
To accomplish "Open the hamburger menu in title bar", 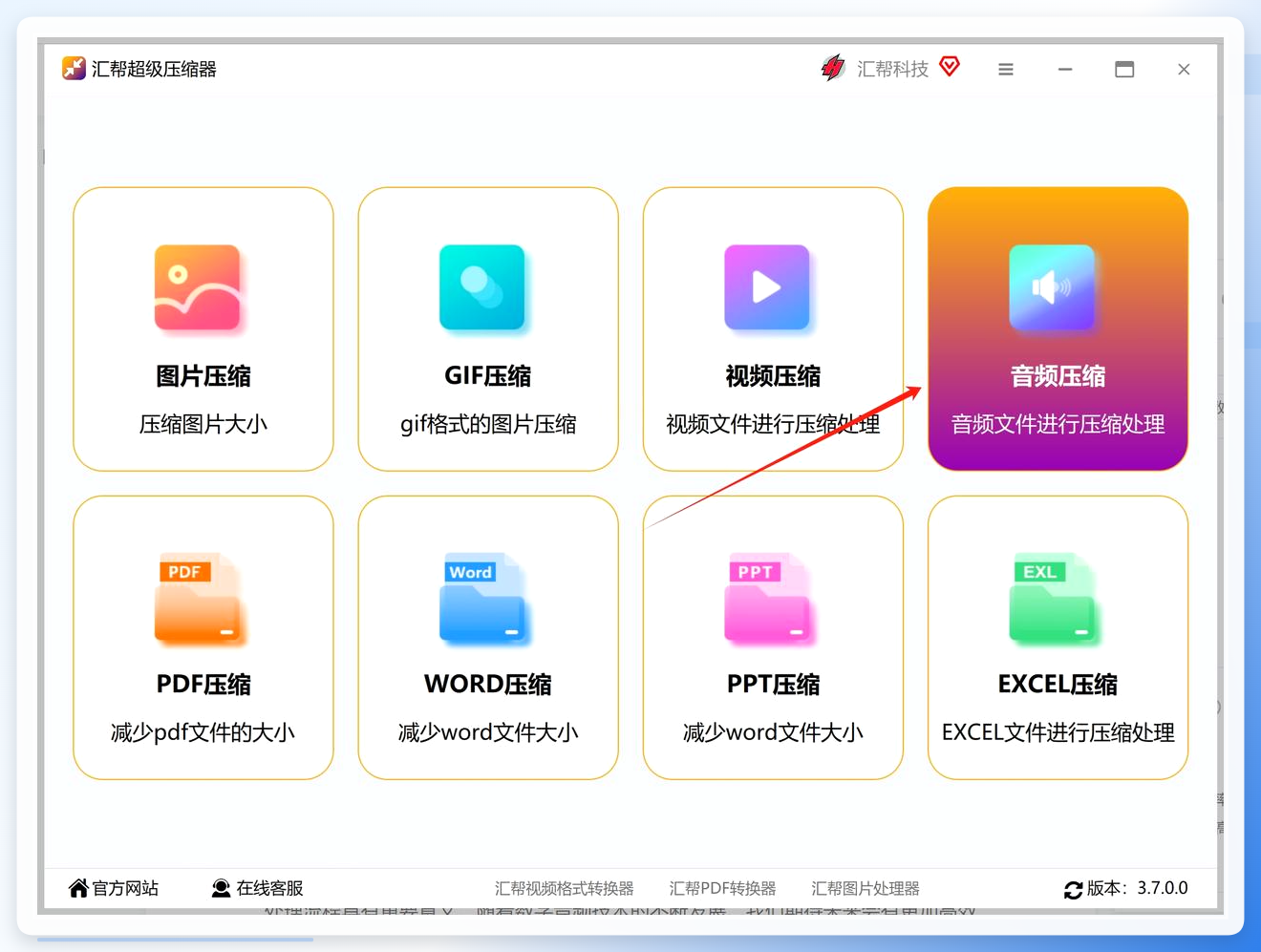I will (x=1006, y=69).
